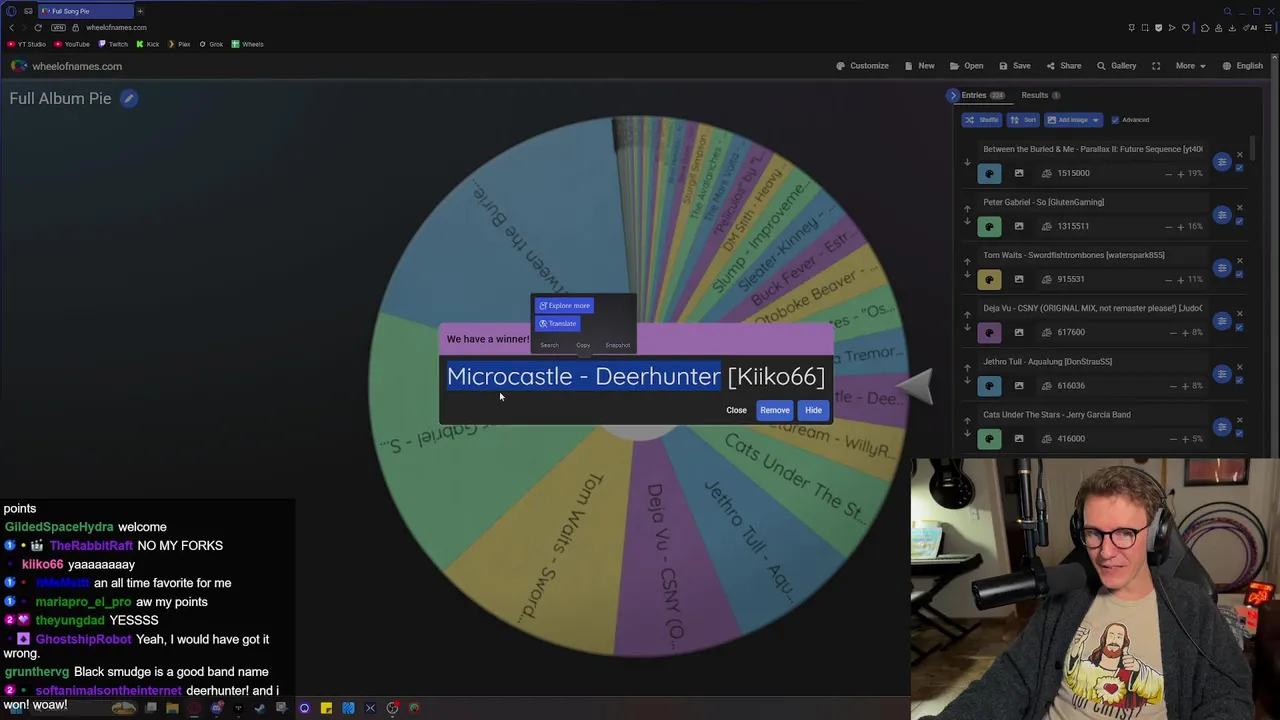Screen dimensions: 1280x720
Task: Add image to Between the Buried & Me entry
Action: tap(1019, 173)
